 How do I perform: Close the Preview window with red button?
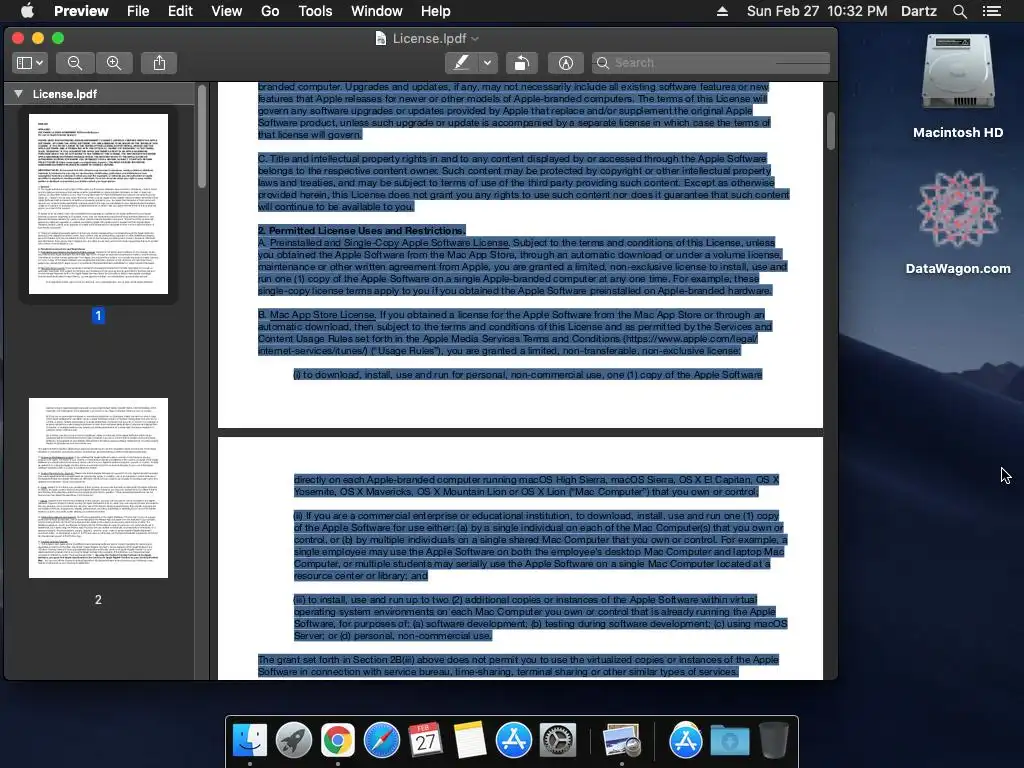18,38
